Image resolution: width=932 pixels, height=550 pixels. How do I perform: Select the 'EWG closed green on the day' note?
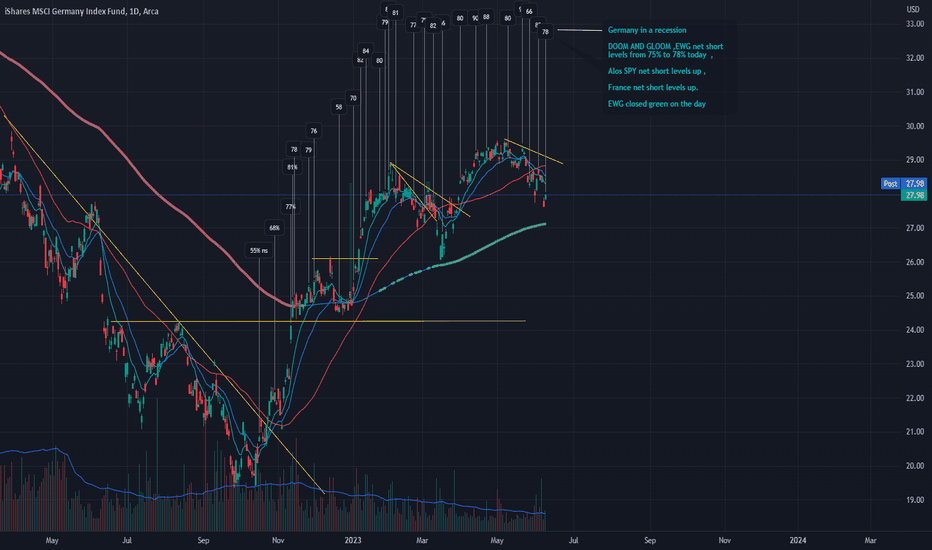657,104
